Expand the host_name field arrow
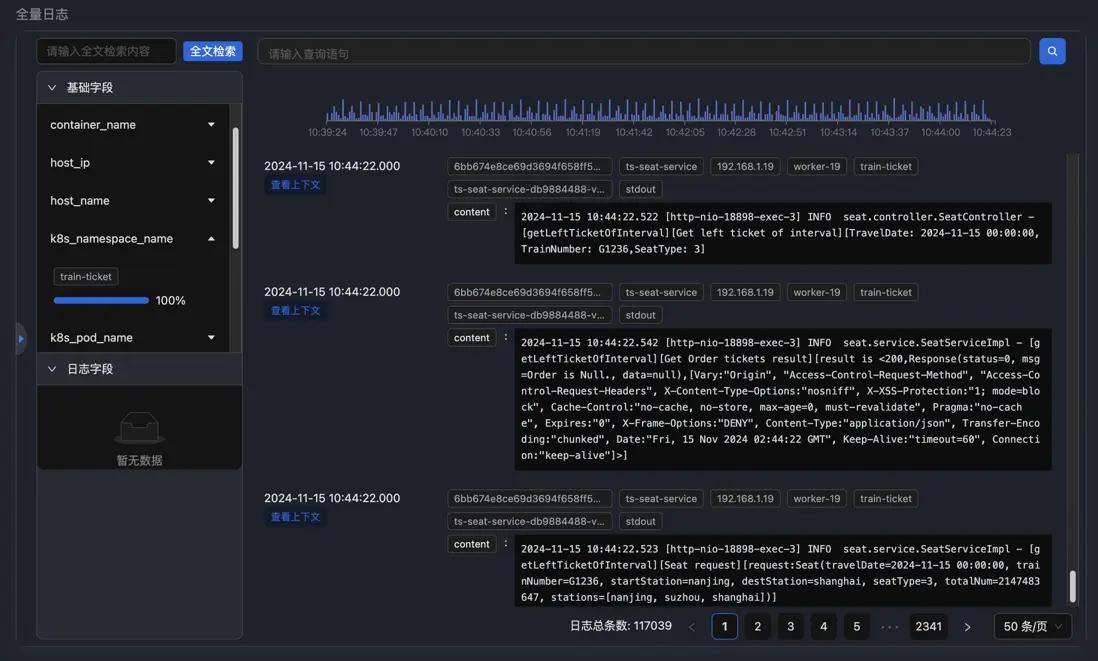1098x661 pixels. tap(211, 201)
